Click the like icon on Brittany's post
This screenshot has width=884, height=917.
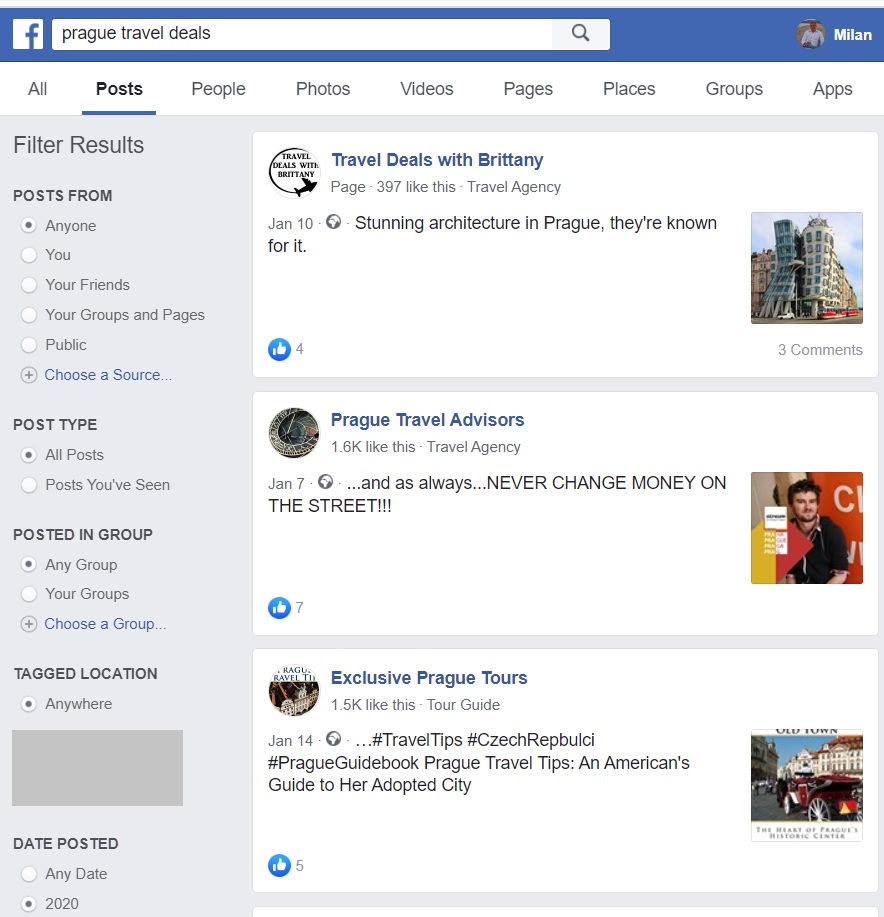pos(279,349)
